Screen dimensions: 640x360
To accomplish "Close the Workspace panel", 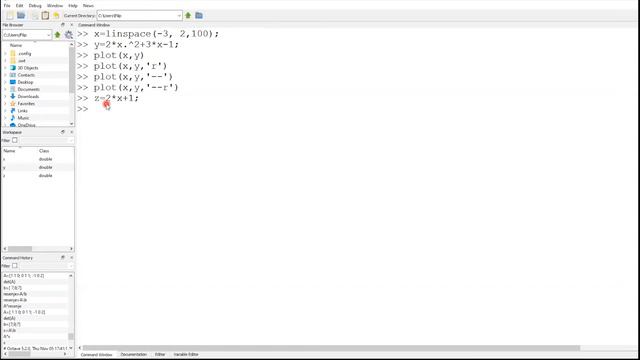I will pos(72,132).
